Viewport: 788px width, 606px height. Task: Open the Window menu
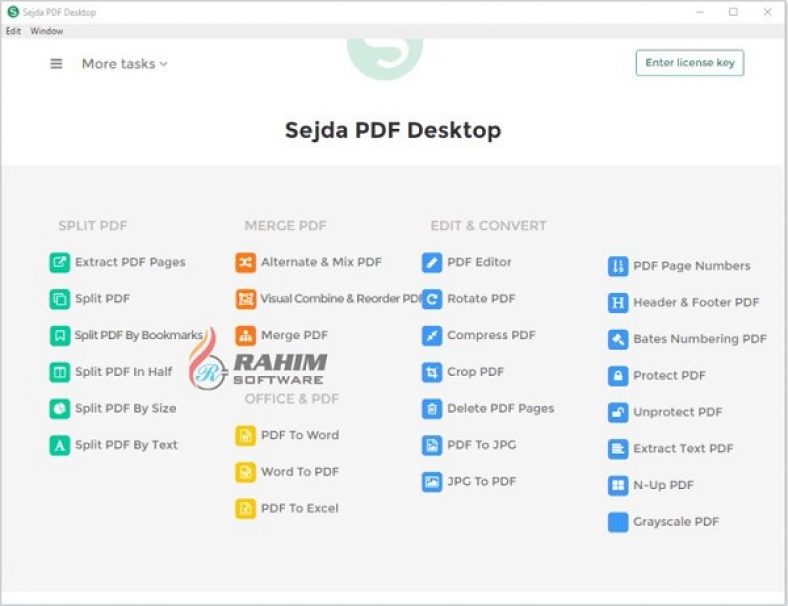pos(46,31)
